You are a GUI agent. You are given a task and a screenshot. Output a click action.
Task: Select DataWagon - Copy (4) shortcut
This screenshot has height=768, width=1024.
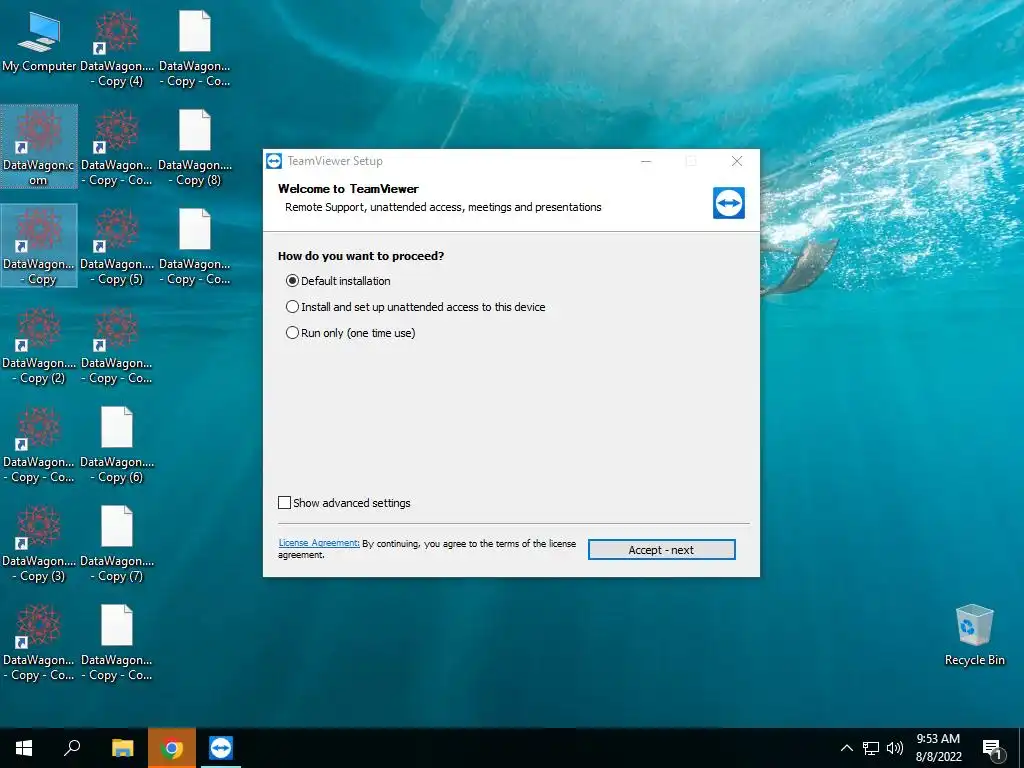pos(117,50)
